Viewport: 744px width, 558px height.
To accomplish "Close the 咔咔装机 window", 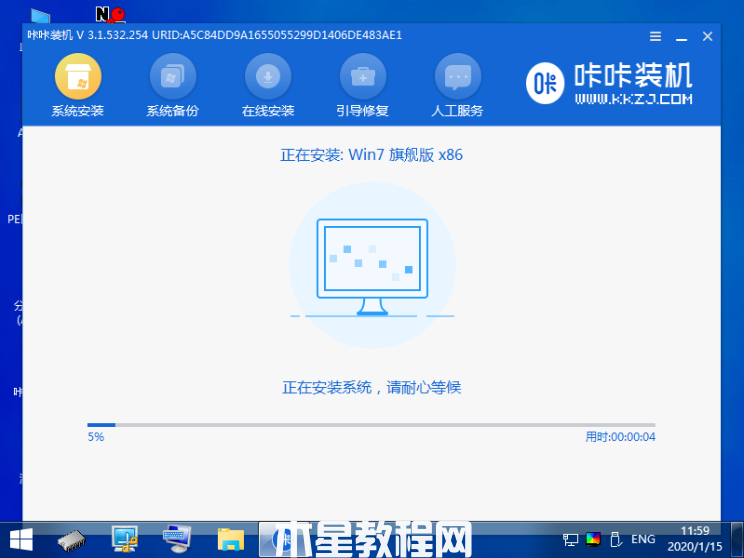I will point(707,36).
